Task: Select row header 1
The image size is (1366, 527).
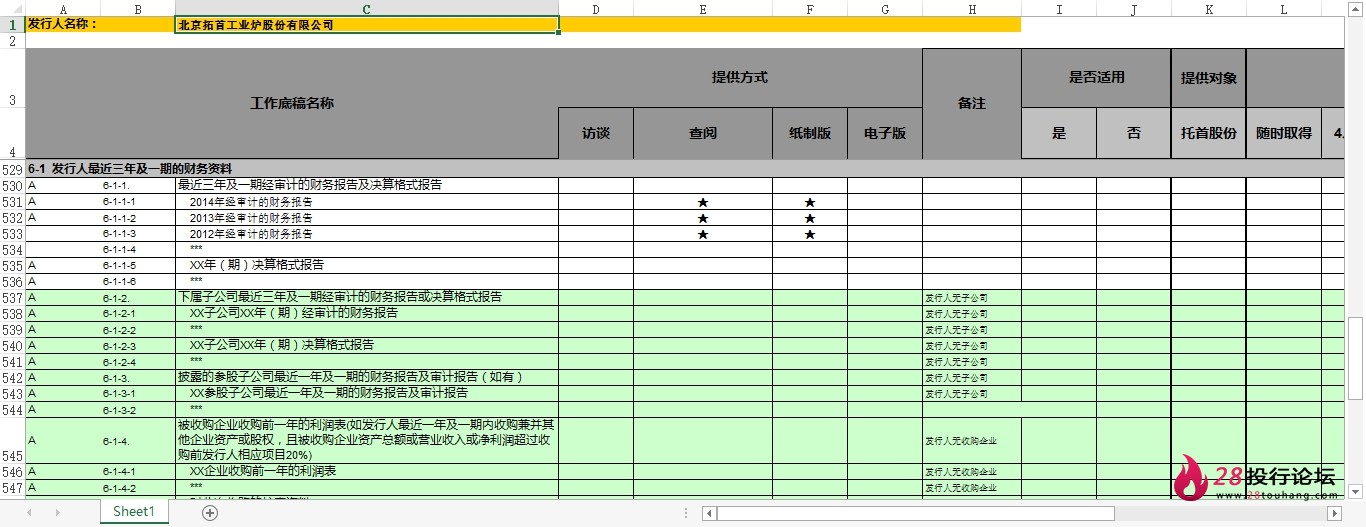Action: (13, 25)
